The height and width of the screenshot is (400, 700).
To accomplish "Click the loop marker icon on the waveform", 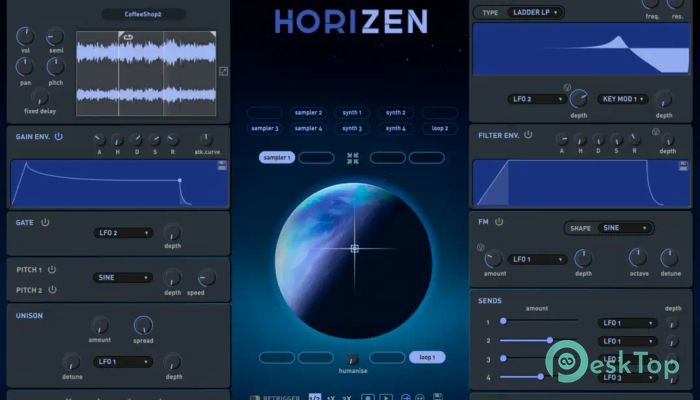I will coord(127,35).
